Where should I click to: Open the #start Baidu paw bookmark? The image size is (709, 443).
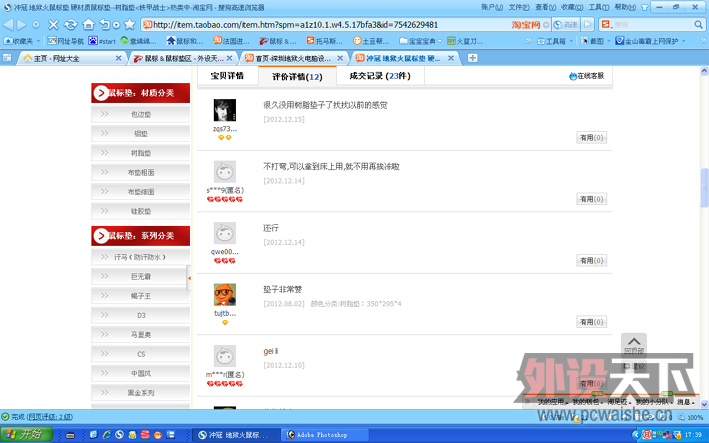(102, 41)
